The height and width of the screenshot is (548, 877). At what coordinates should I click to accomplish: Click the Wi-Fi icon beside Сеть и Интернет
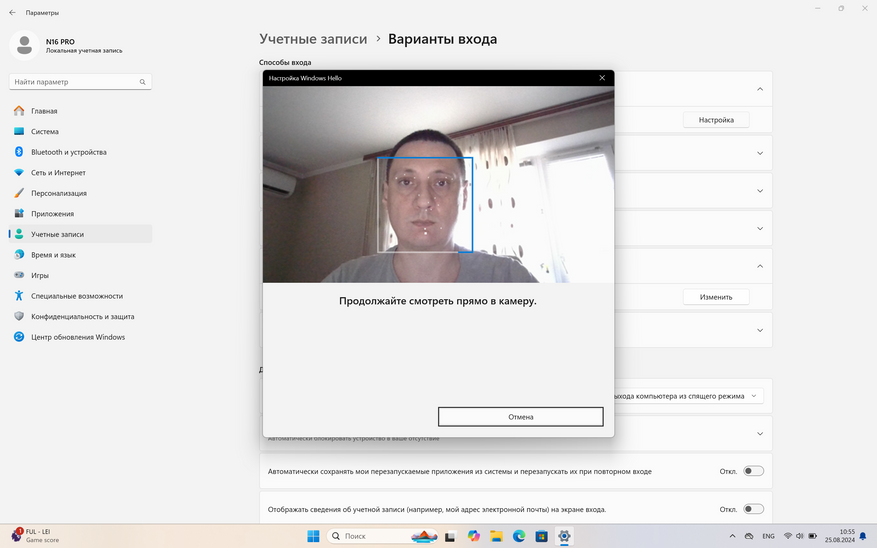pos(19,173)
